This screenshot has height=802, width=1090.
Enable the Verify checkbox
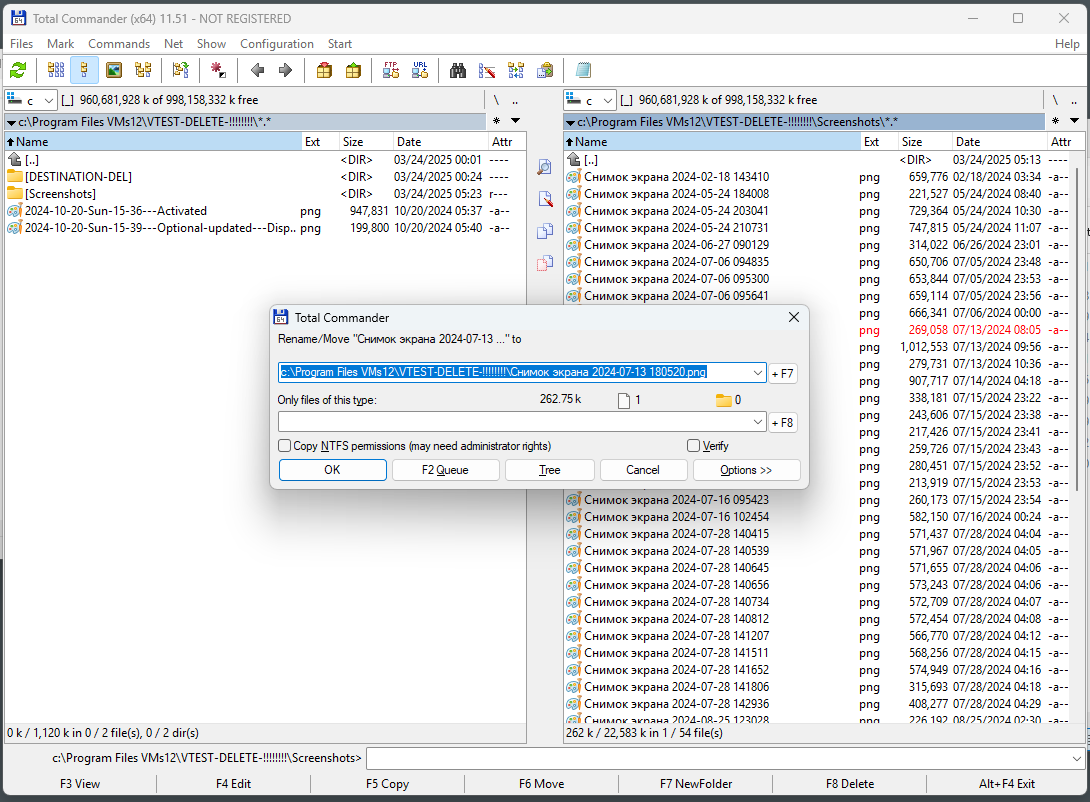tap(693, 445)
